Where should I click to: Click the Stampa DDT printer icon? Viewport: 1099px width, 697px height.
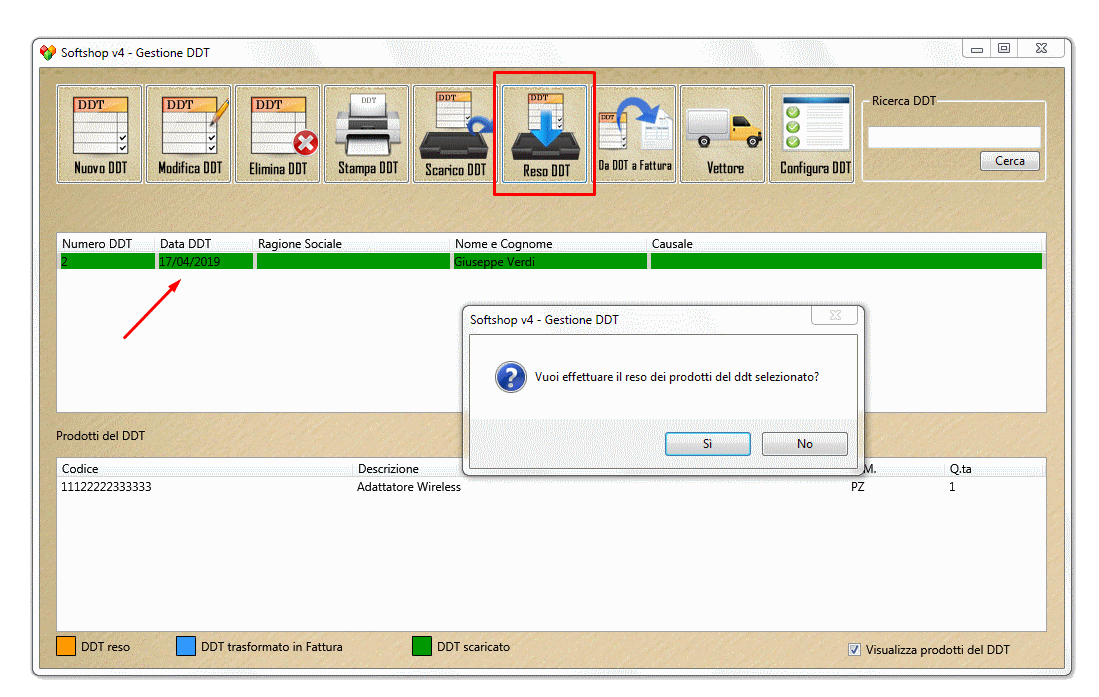[x=367, y=134]
